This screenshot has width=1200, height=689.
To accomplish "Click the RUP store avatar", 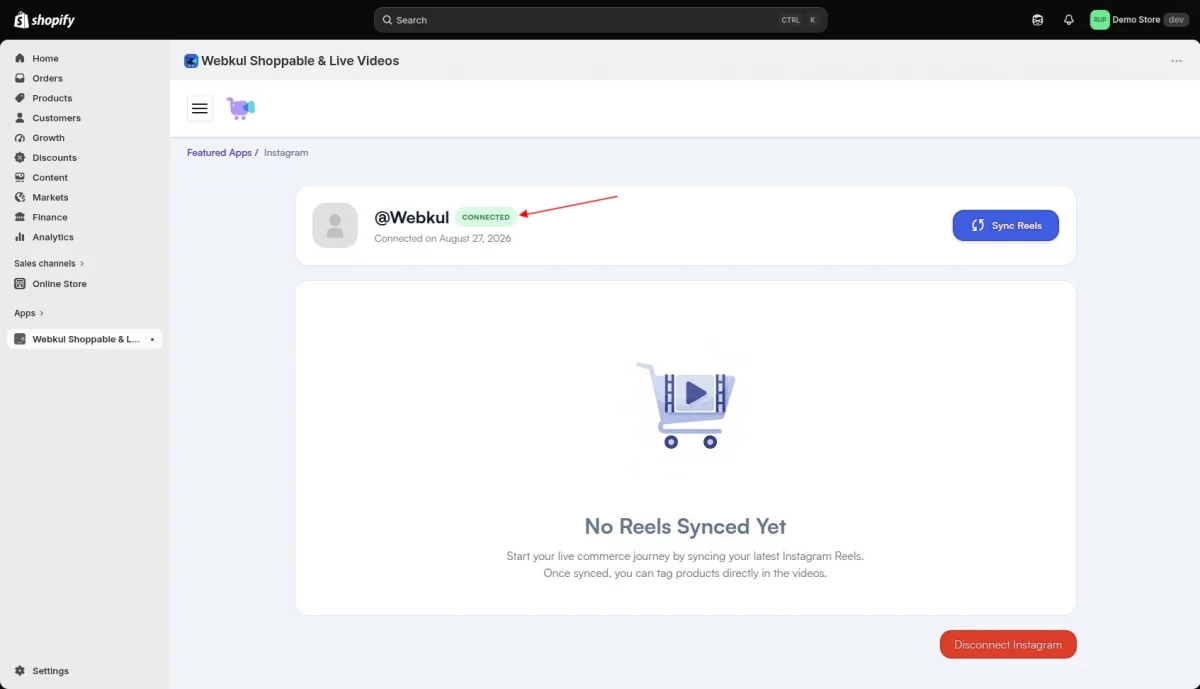I will pos(1100,20).
